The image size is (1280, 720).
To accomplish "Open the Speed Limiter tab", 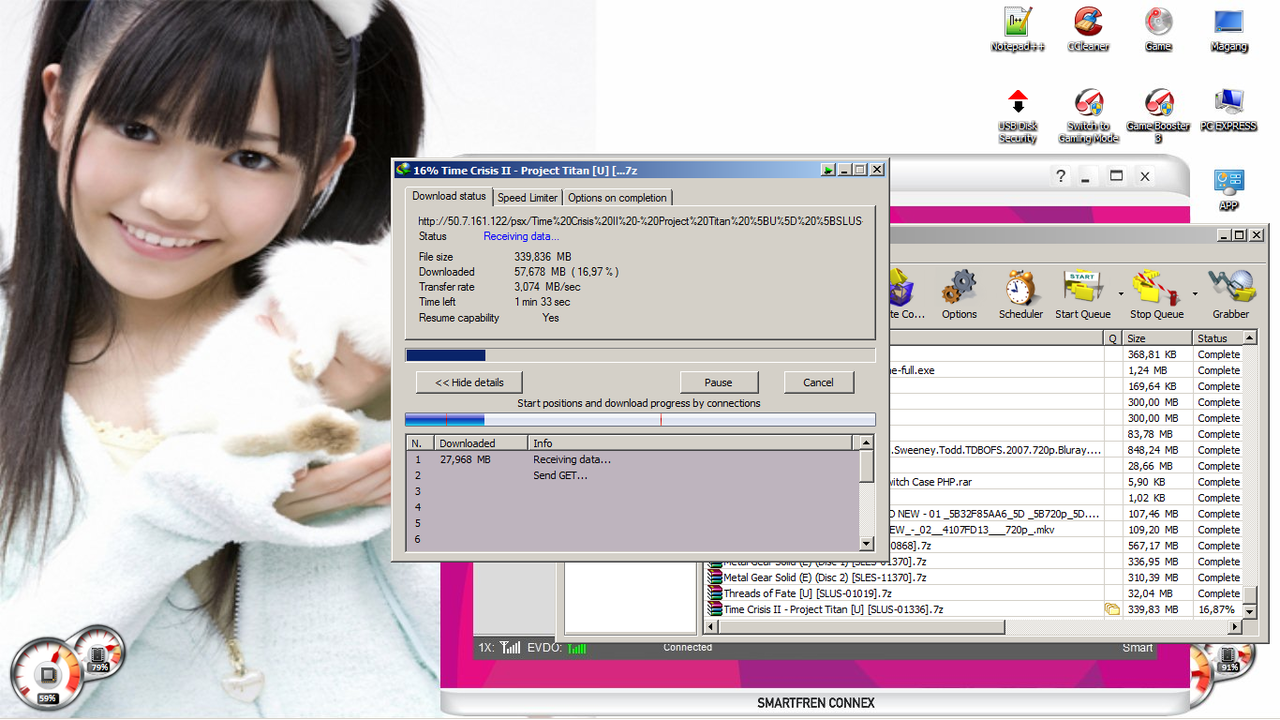I will coord(528,198).
